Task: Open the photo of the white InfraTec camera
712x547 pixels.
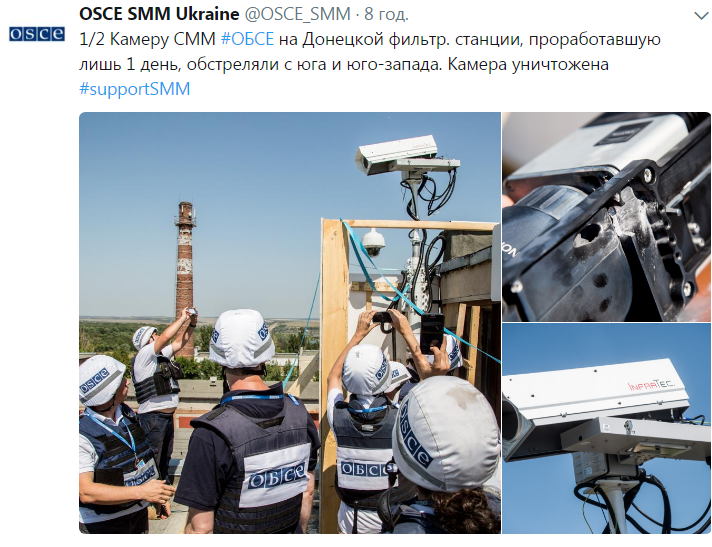Action: point(606,429)
